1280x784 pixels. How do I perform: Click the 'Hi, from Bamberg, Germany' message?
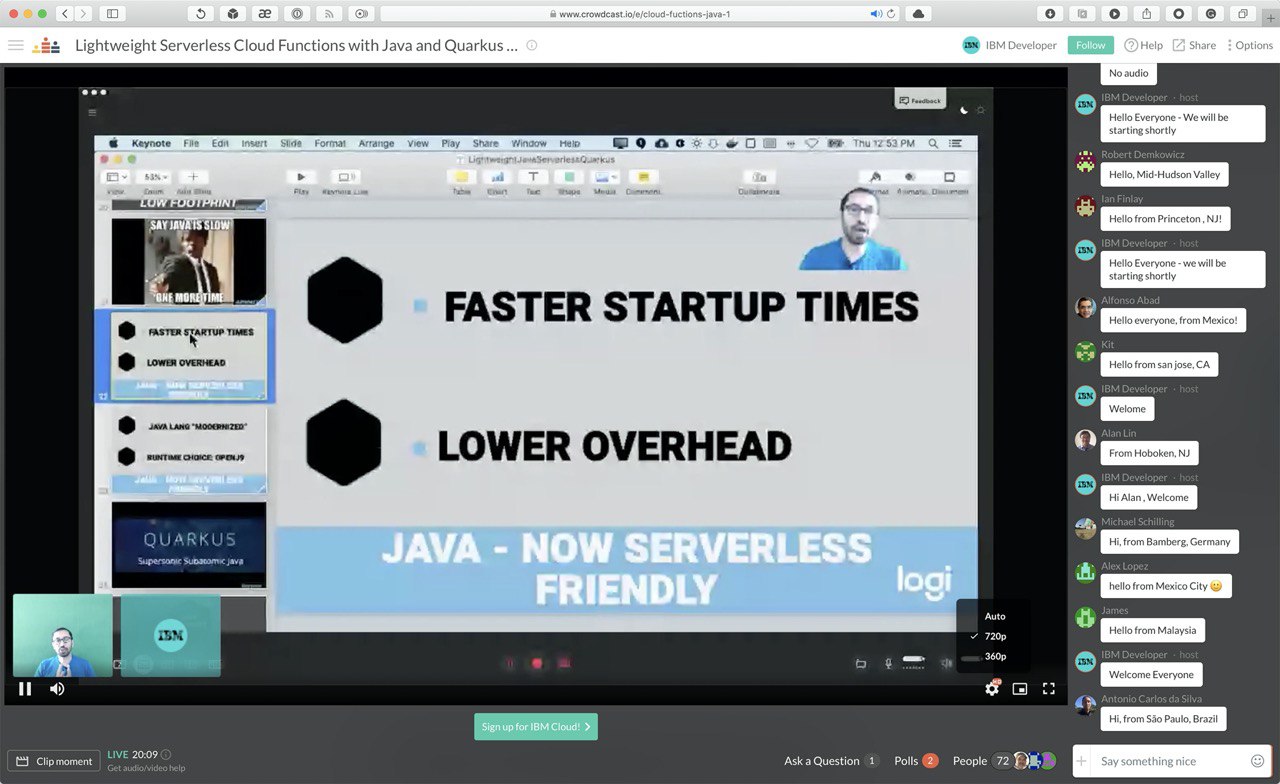click(x=1169, y=542)
